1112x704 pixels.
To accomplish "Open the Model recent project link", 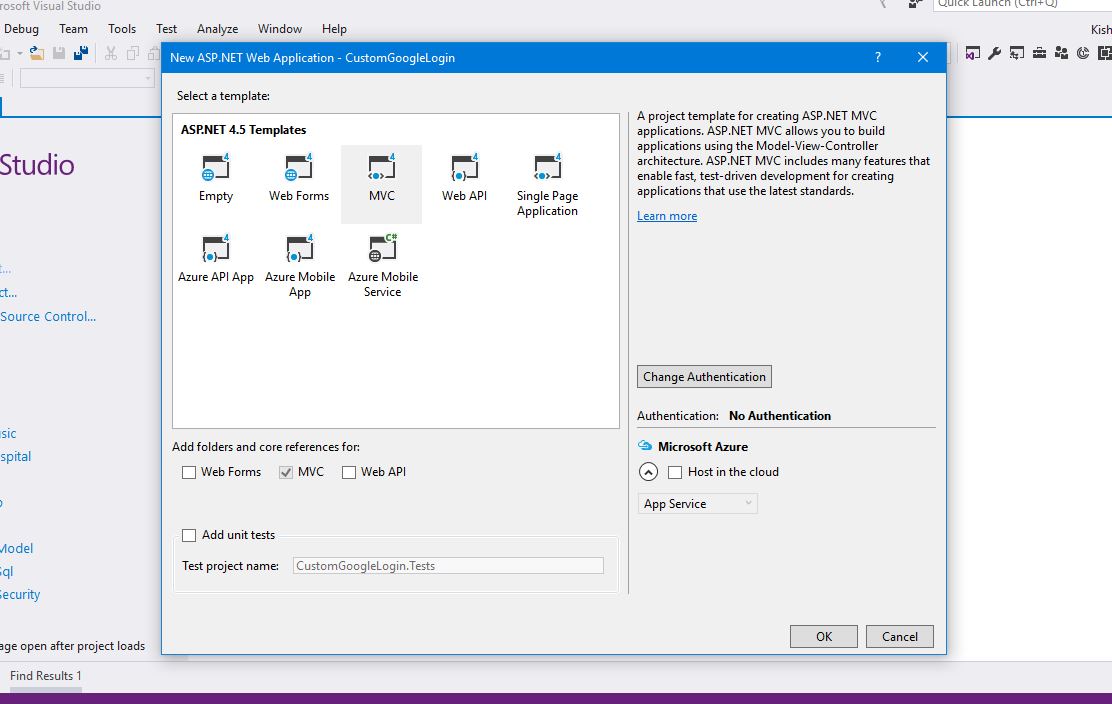I will tap(16, 548).
